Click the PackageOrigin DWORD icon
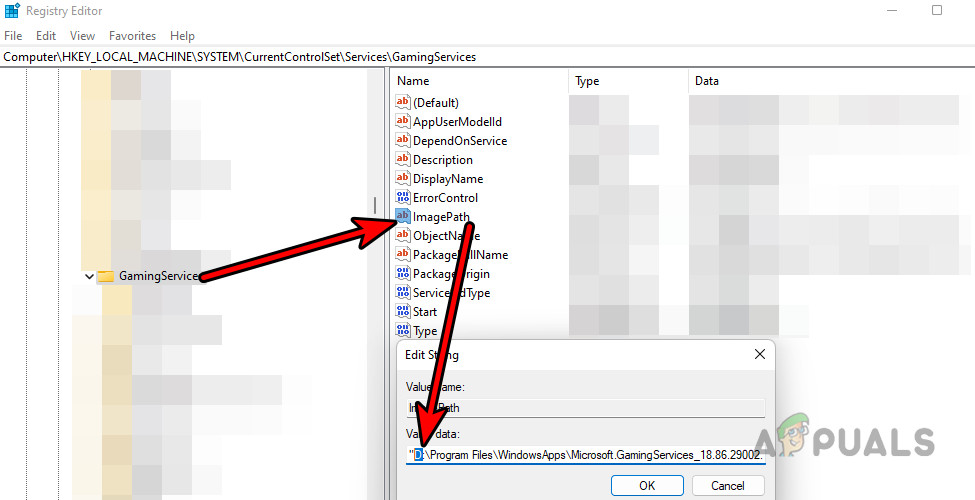975x500 pixels. click(403, 274)
